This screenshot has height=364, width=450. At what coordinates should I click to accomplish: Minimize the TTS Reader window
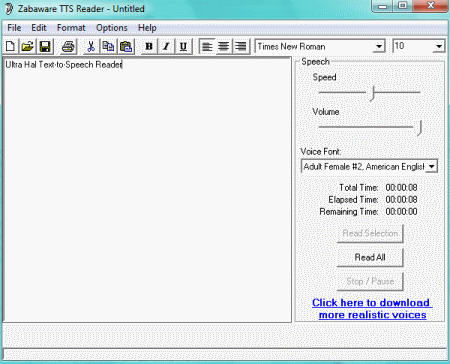382,6
